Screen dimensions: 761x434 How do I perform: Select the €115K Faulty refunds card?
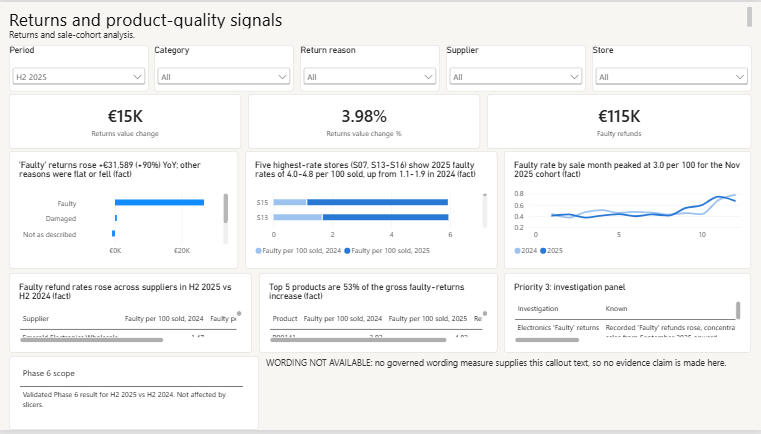point(619,121)
